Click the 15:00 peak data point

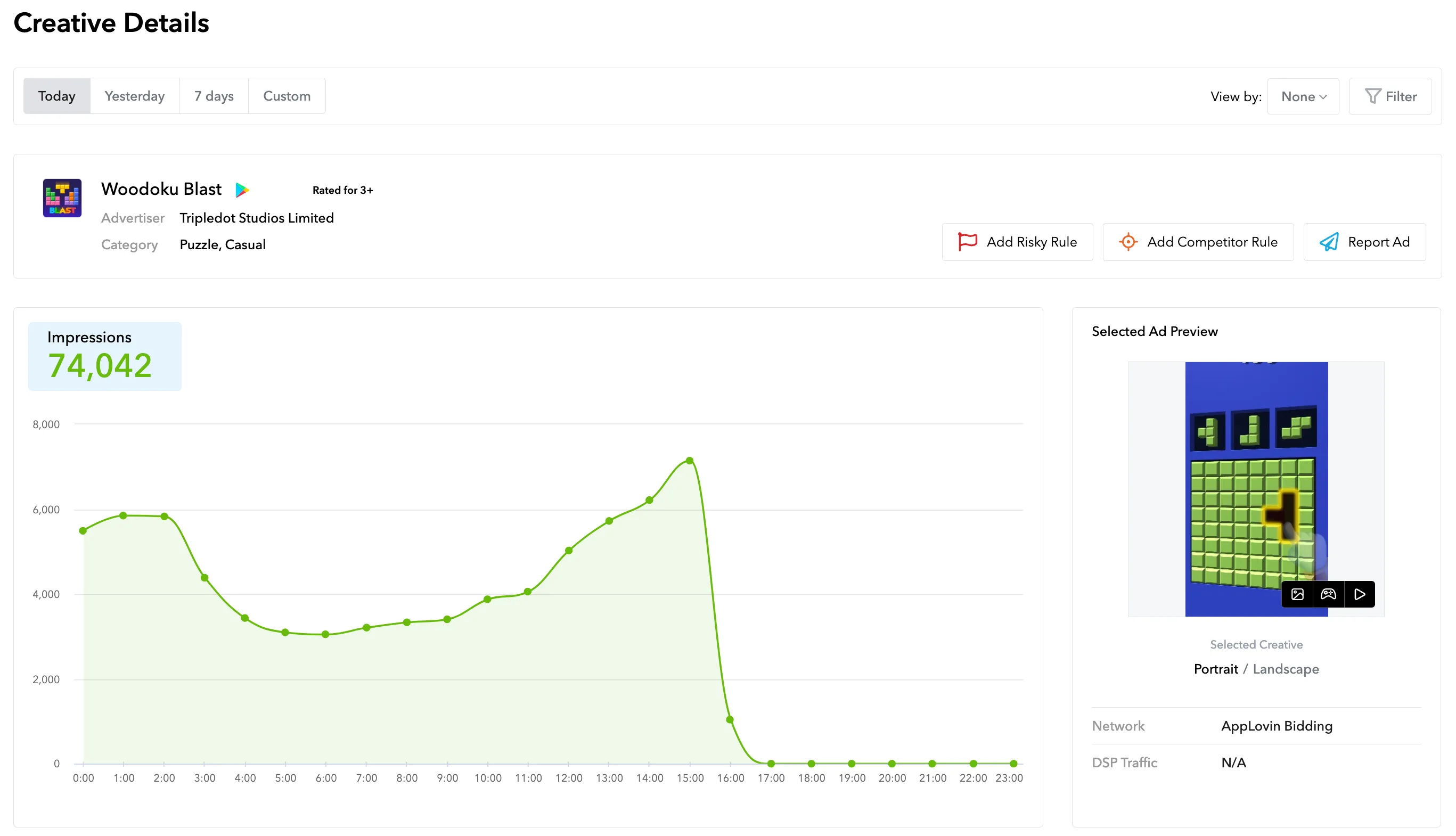[690, 461]
